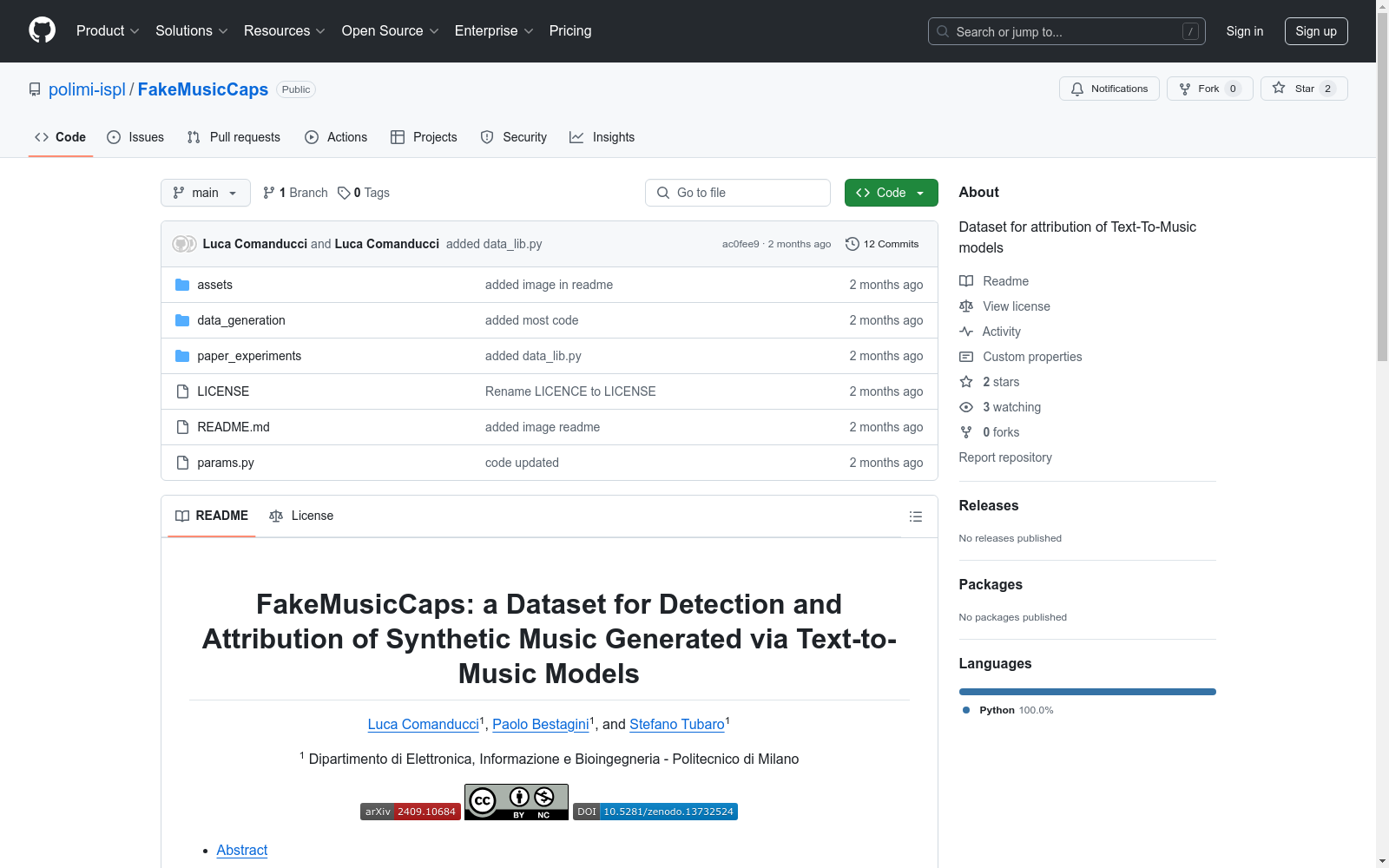Image resolution: width=1389 pixels, height=868 pixels.
Task: Open the Pricing page
Action: (570, 31)
